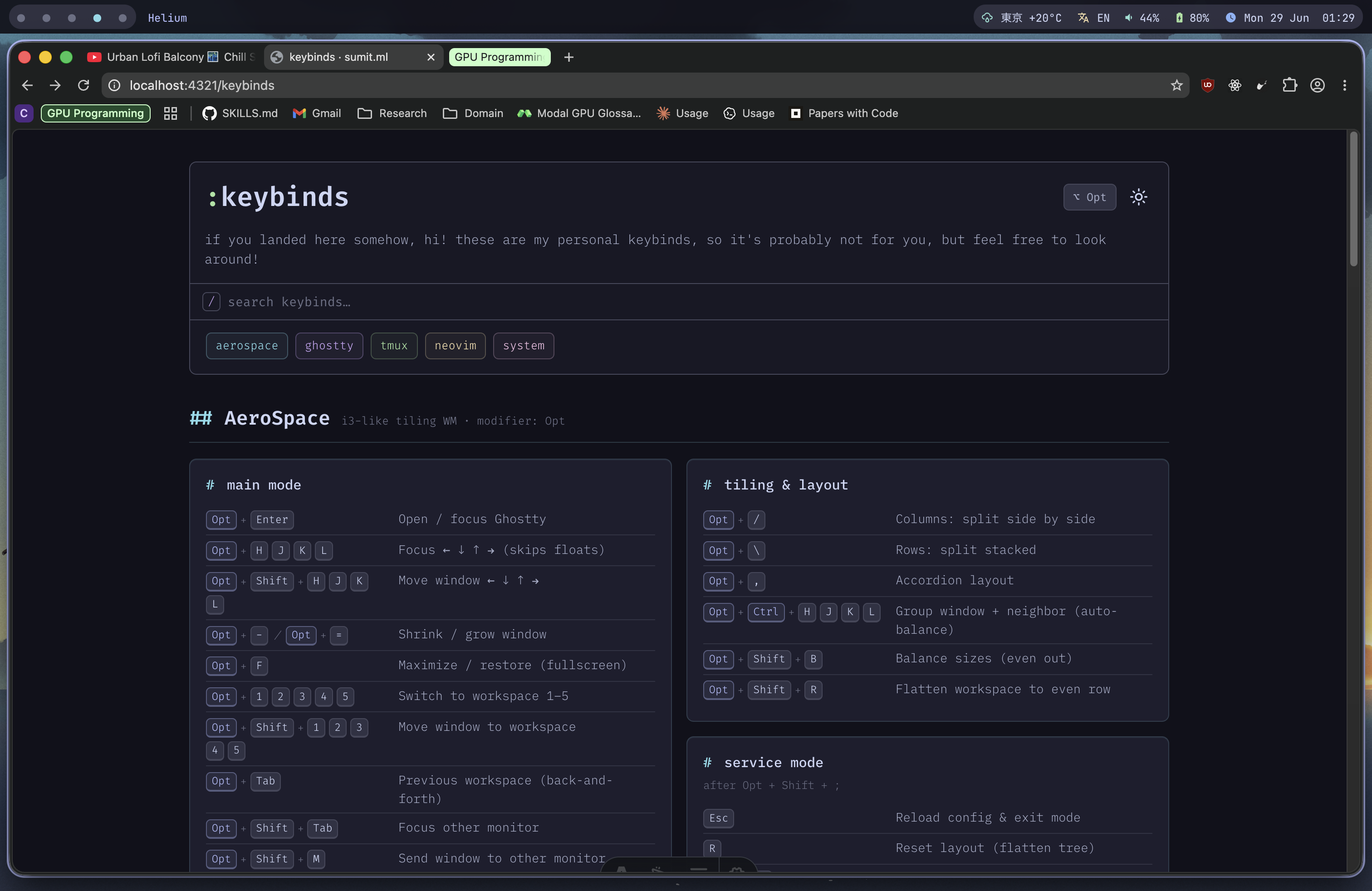The image size is (1372, 891).
Task: Click the Switch to workspace 1–5 description
Action: [484, 696]
